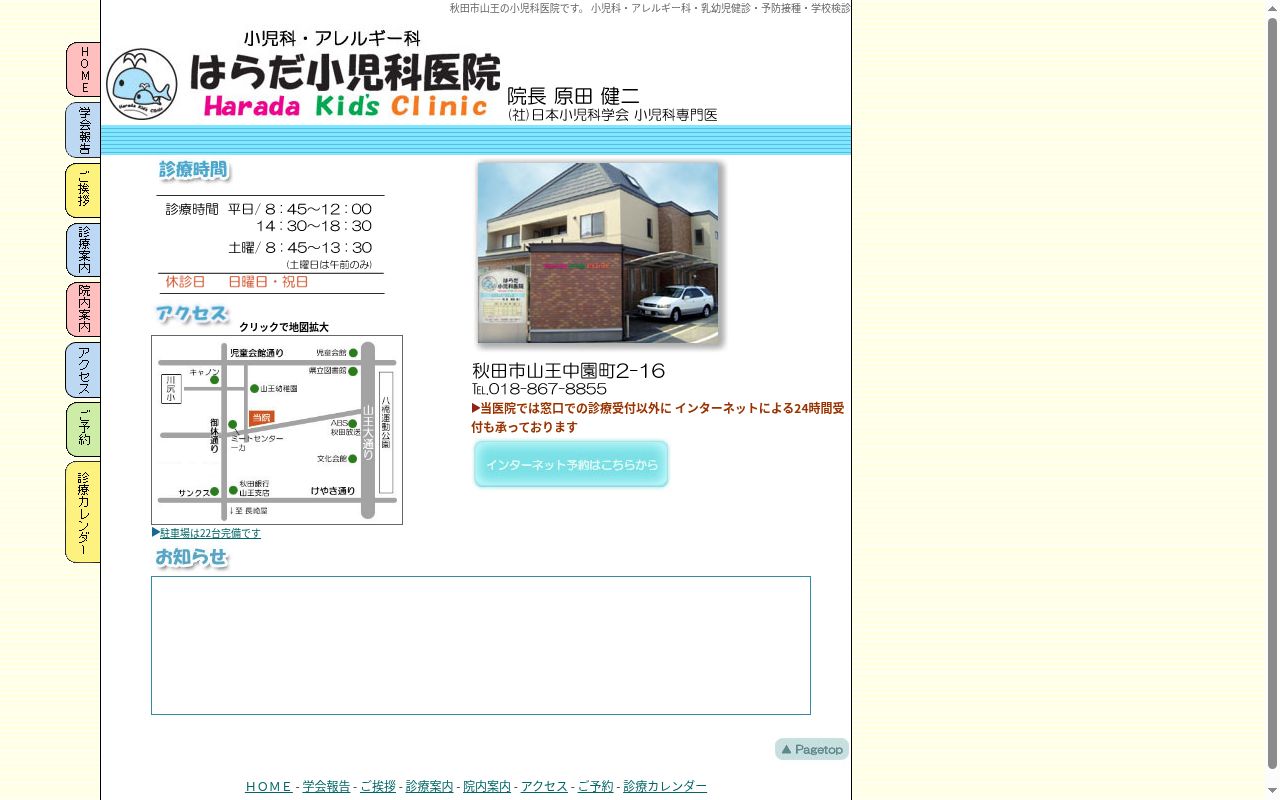Click the アクセス section heading
This screenshot has width=1280, height=800.
pyautogui.click(x=192, y=314)
